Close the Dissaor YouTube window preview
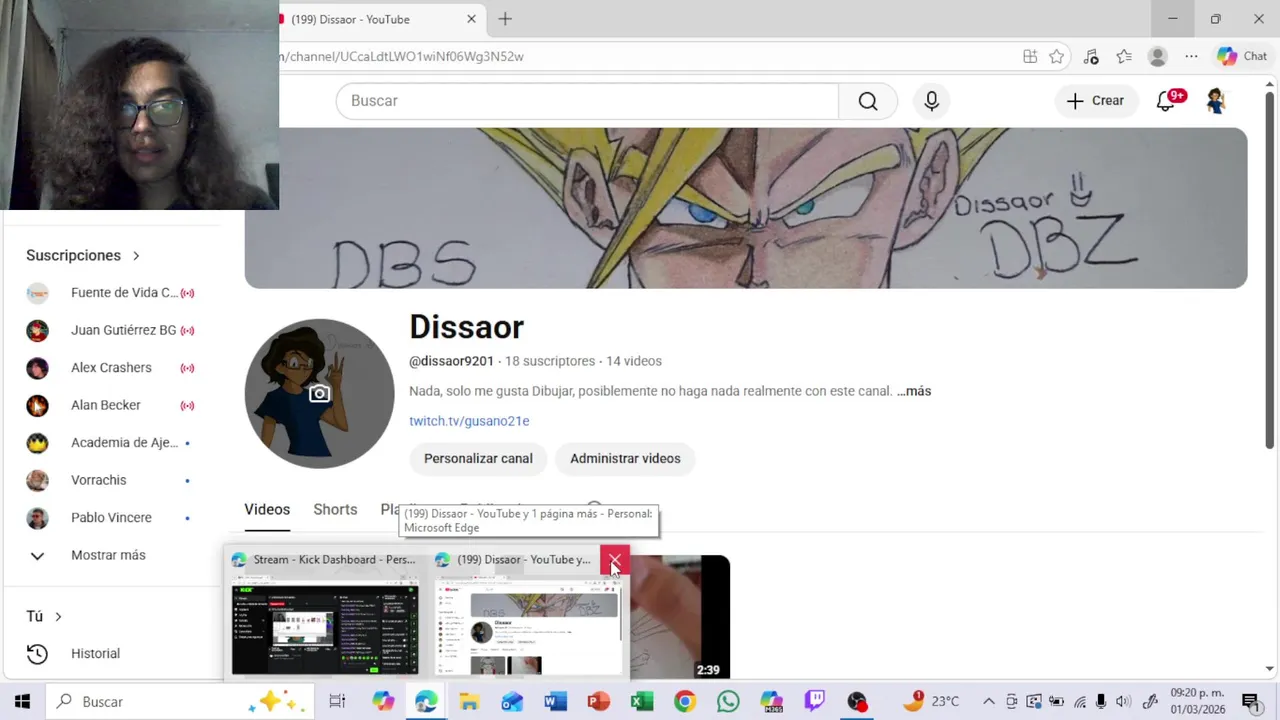This screenshot has height=720, width=1280. point(614,561)
